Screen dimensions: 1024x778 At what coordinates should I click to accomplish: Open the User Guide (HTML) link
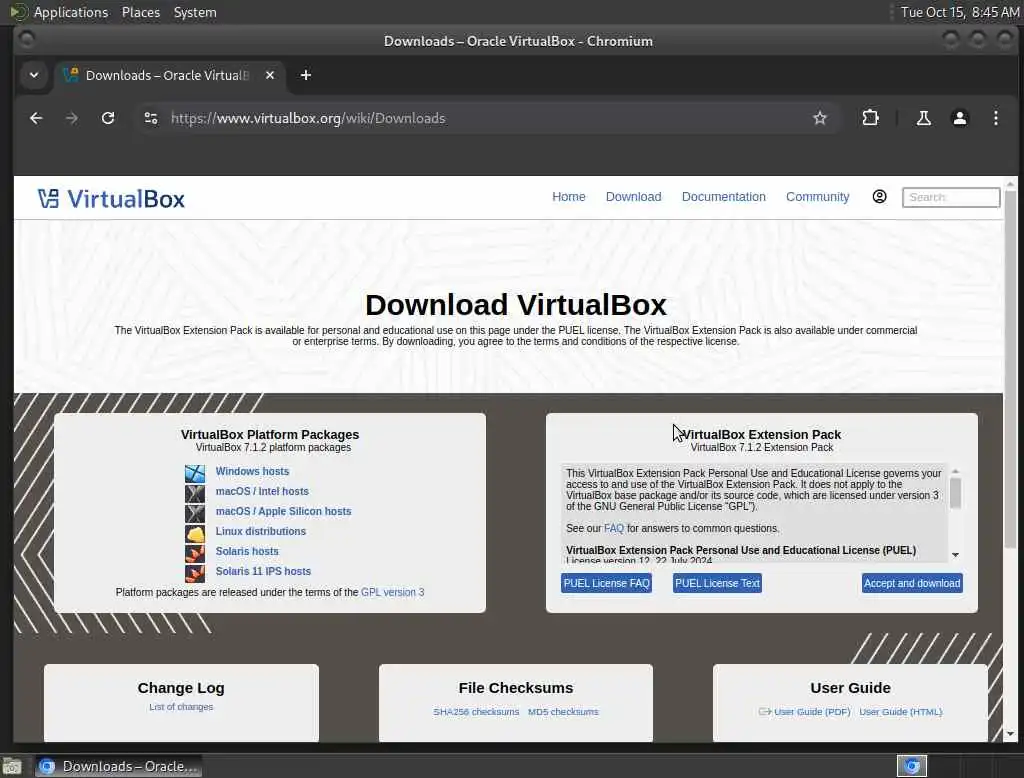tap(901, 711)
